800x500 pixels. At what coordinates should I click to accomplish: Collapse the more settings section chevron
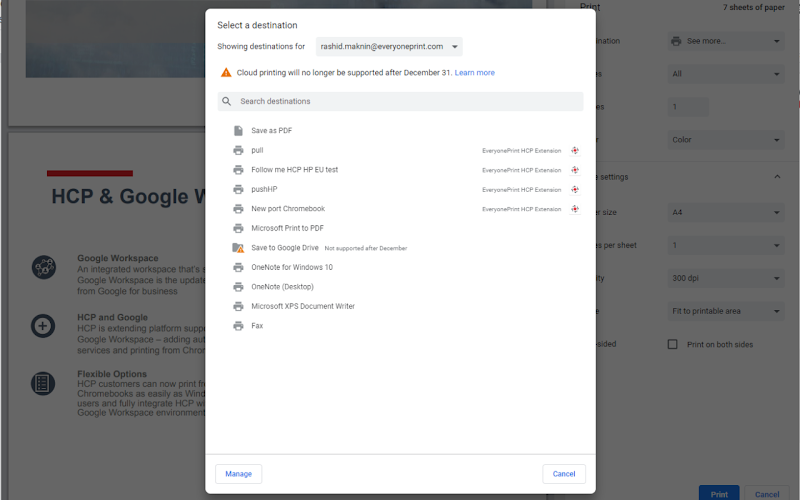click(777, 177)
